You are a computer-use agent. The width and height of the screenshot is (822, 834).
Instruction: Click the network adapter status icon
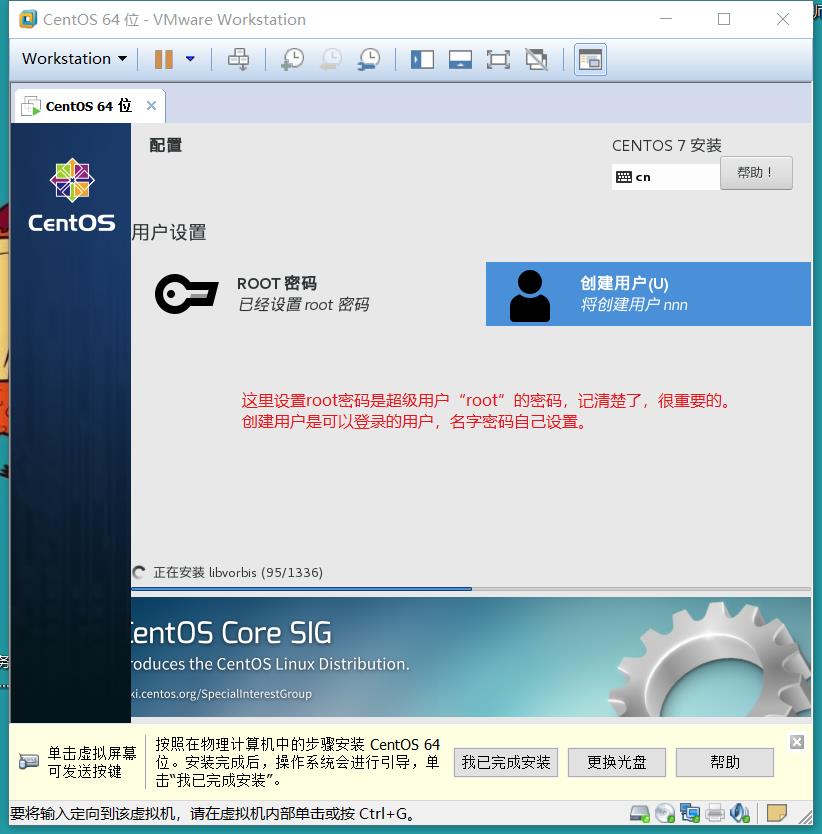pos(690,813)
